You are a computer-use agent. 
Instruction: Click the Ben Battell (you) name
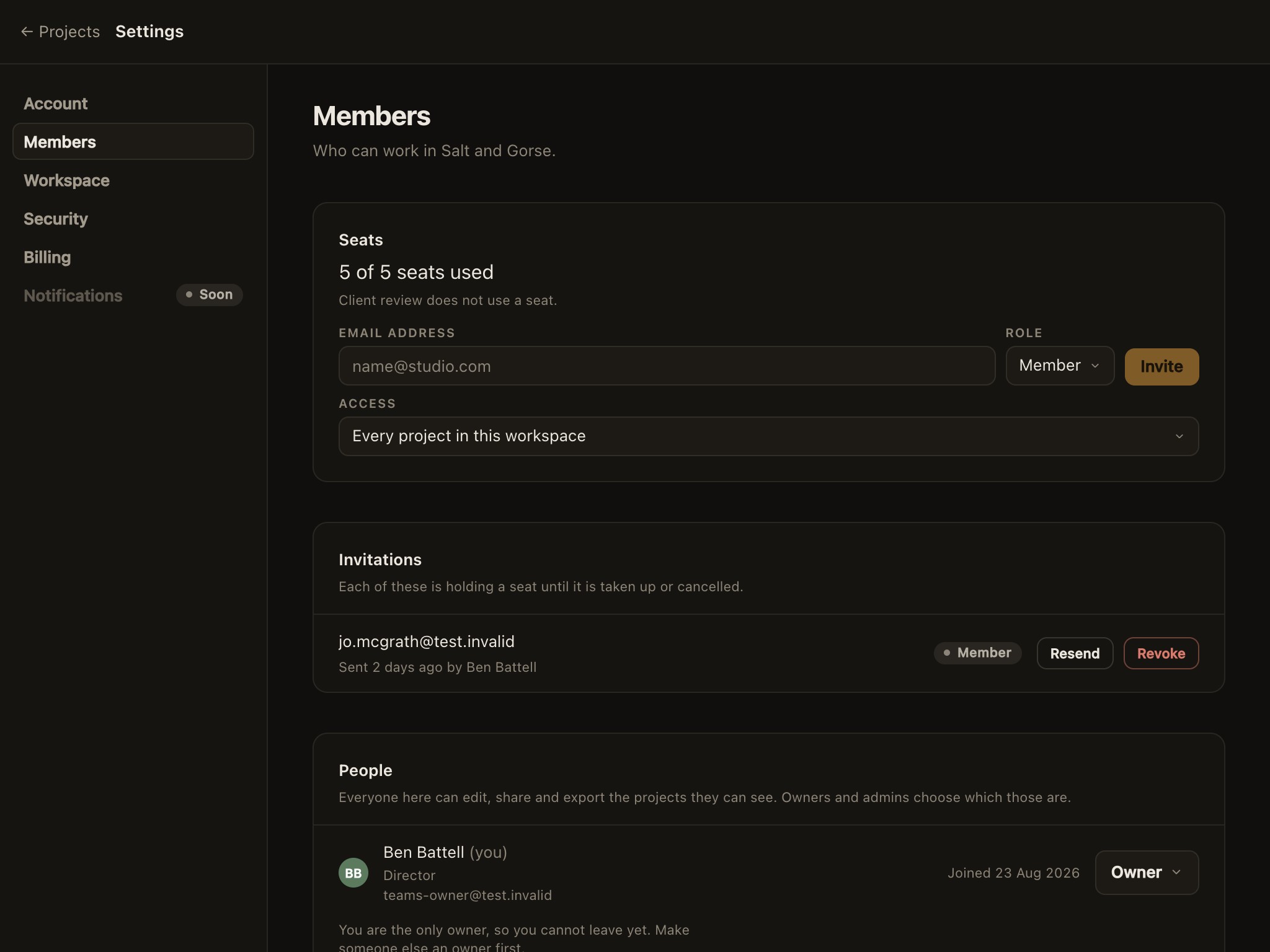445,853
